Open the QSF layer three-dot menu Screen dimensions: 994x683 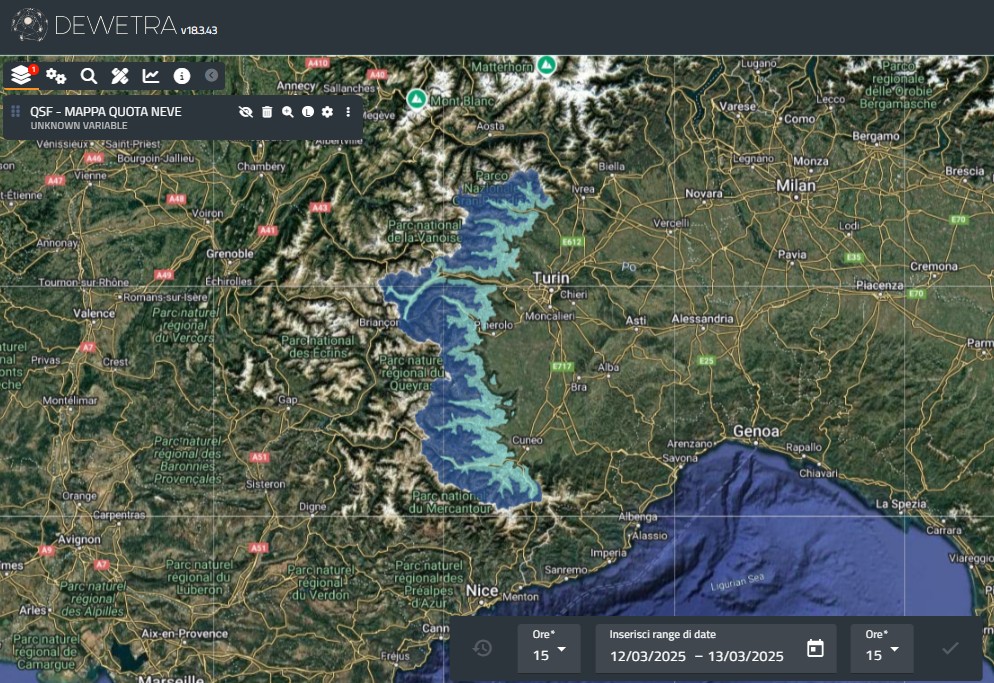(x=348, y=112)
